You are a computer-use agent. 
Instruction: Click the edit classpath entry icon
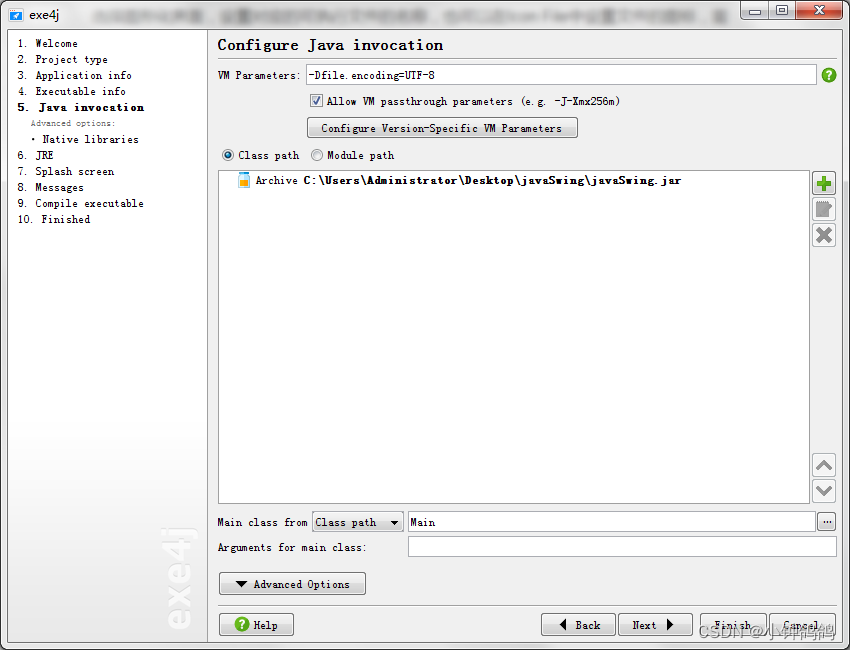823,209
